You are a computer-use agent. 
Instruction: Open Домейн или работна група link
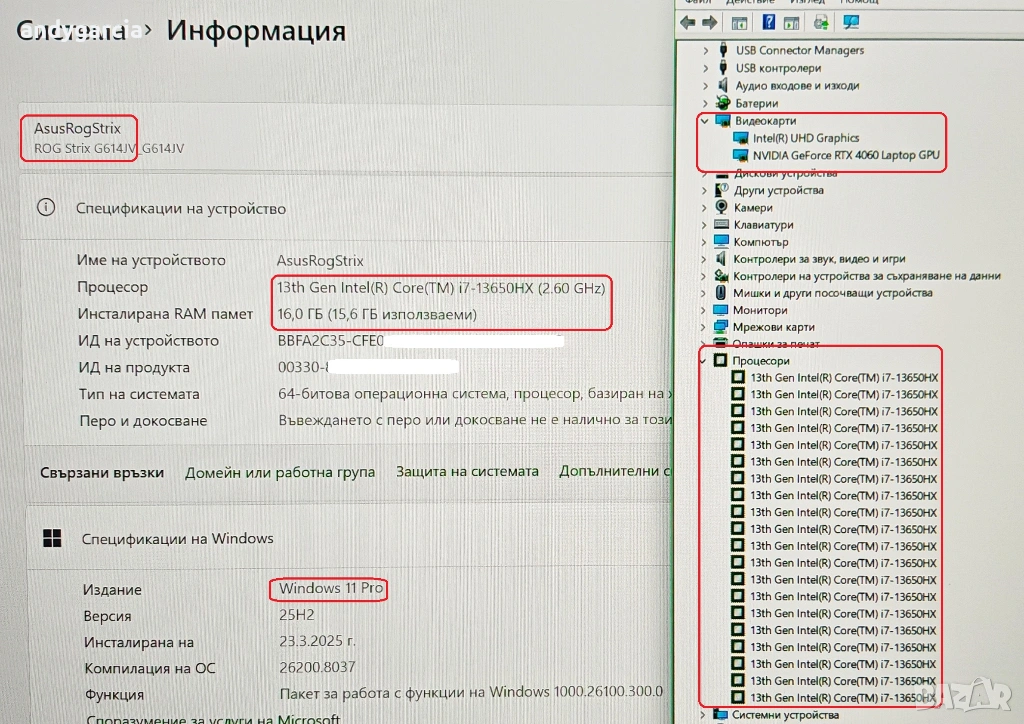280,472
